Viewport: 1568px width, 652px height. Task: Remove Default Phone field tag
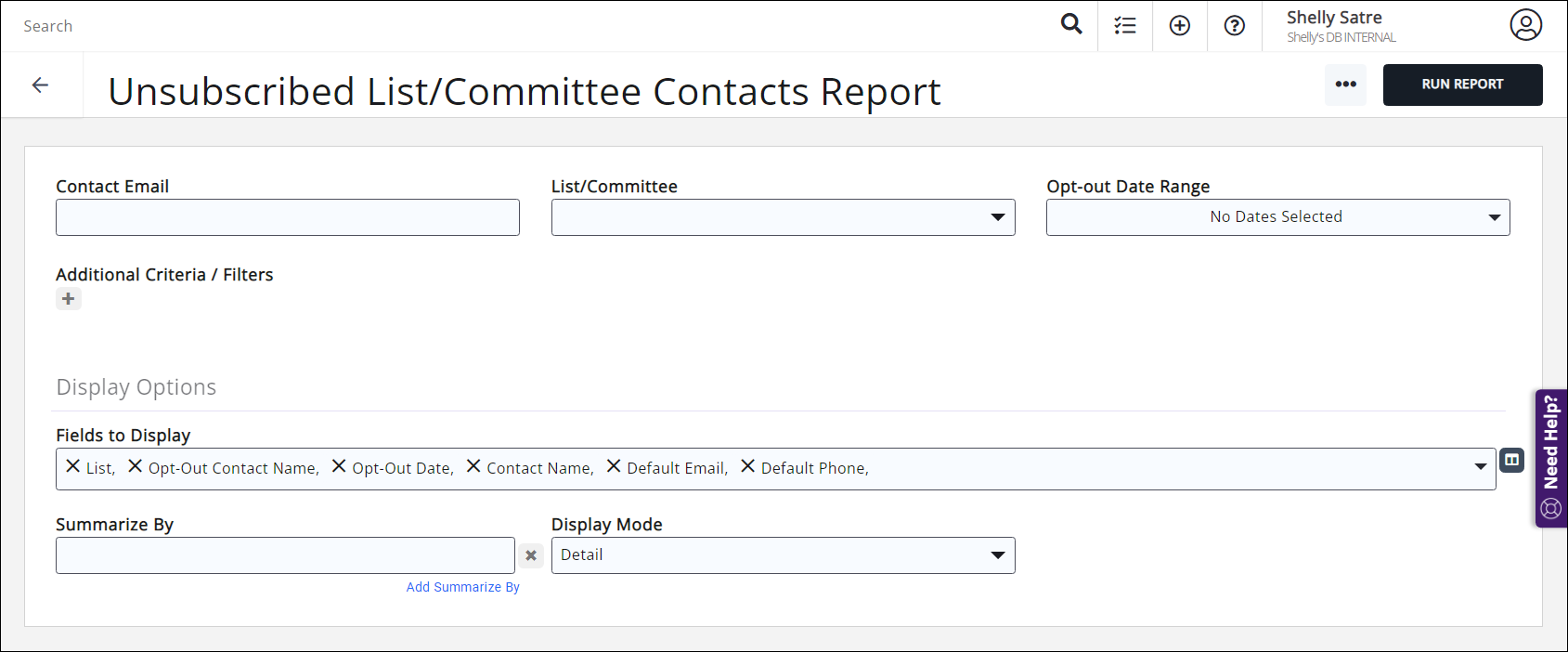747,466
